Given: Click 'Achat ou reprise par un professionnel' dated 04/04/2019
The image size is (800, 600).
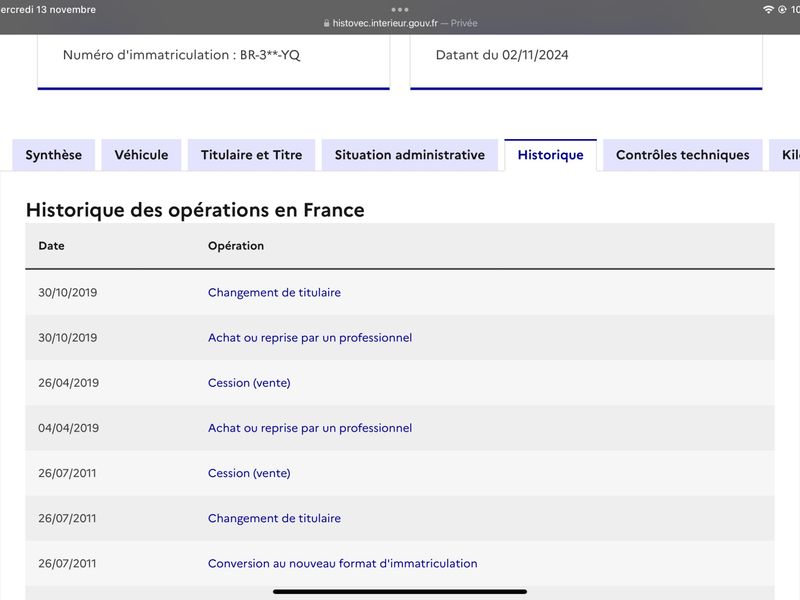Looking at the screenshot, I should pyautogui.click(x=310, y=428).
